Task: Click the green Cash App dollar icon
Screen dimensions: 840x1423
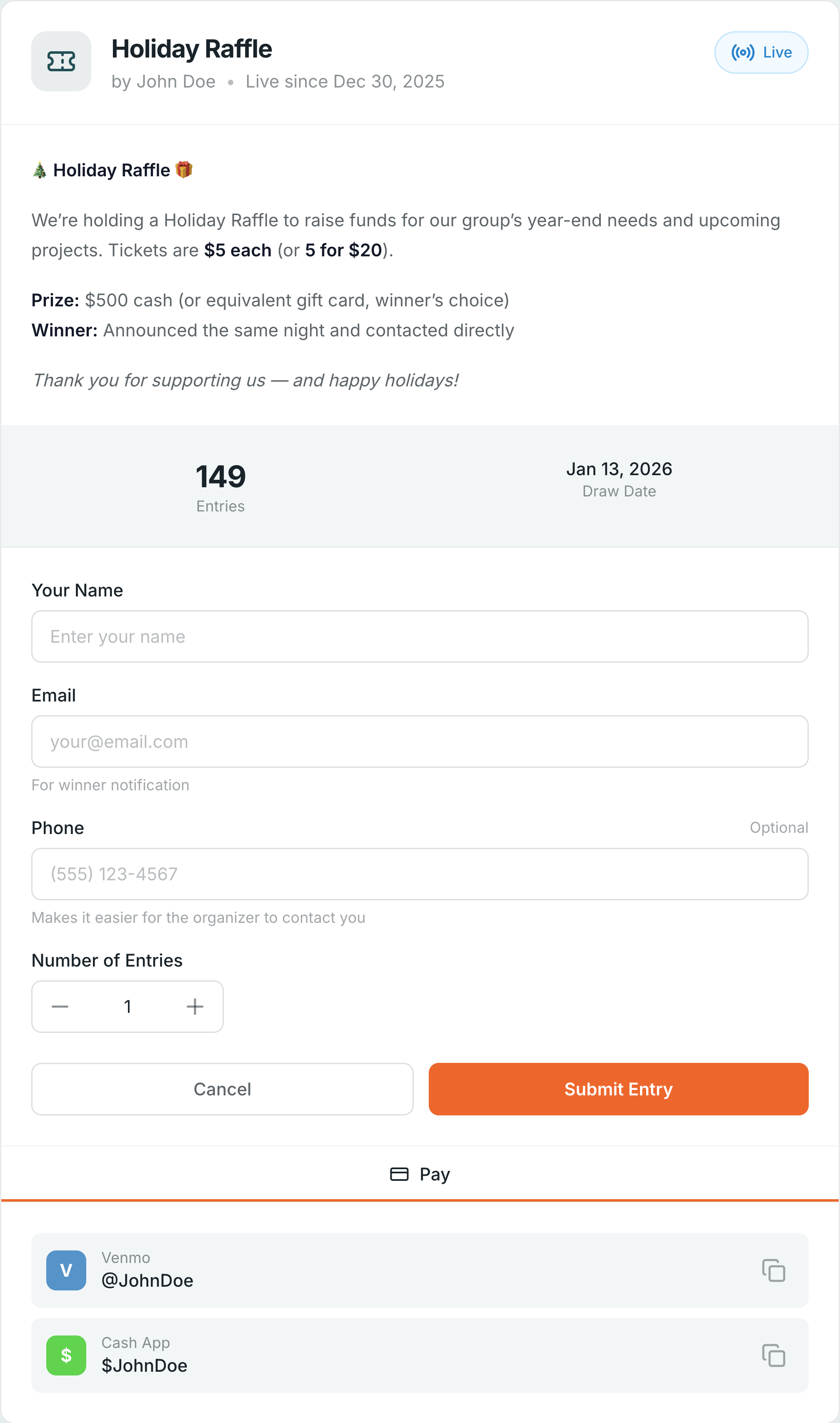Action: (x=66, y=1355)
